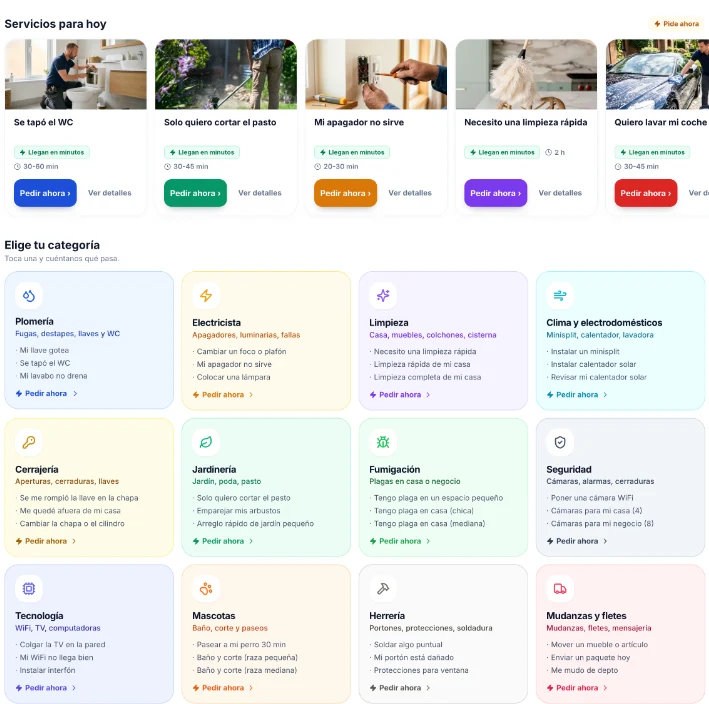Click the bolt icon in the Pide ahora badge

(657, 24)
